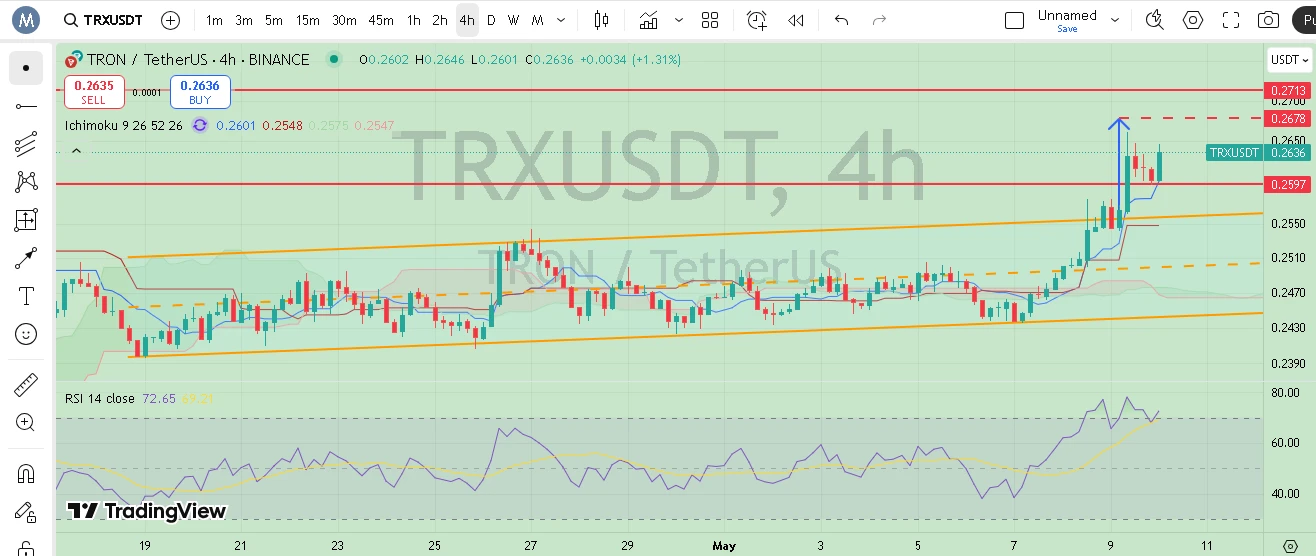Select the active 4h interval
Image resolution: width=1316 pixels, height=556 pixels.
pyautogui.click(x=467, y=20)
